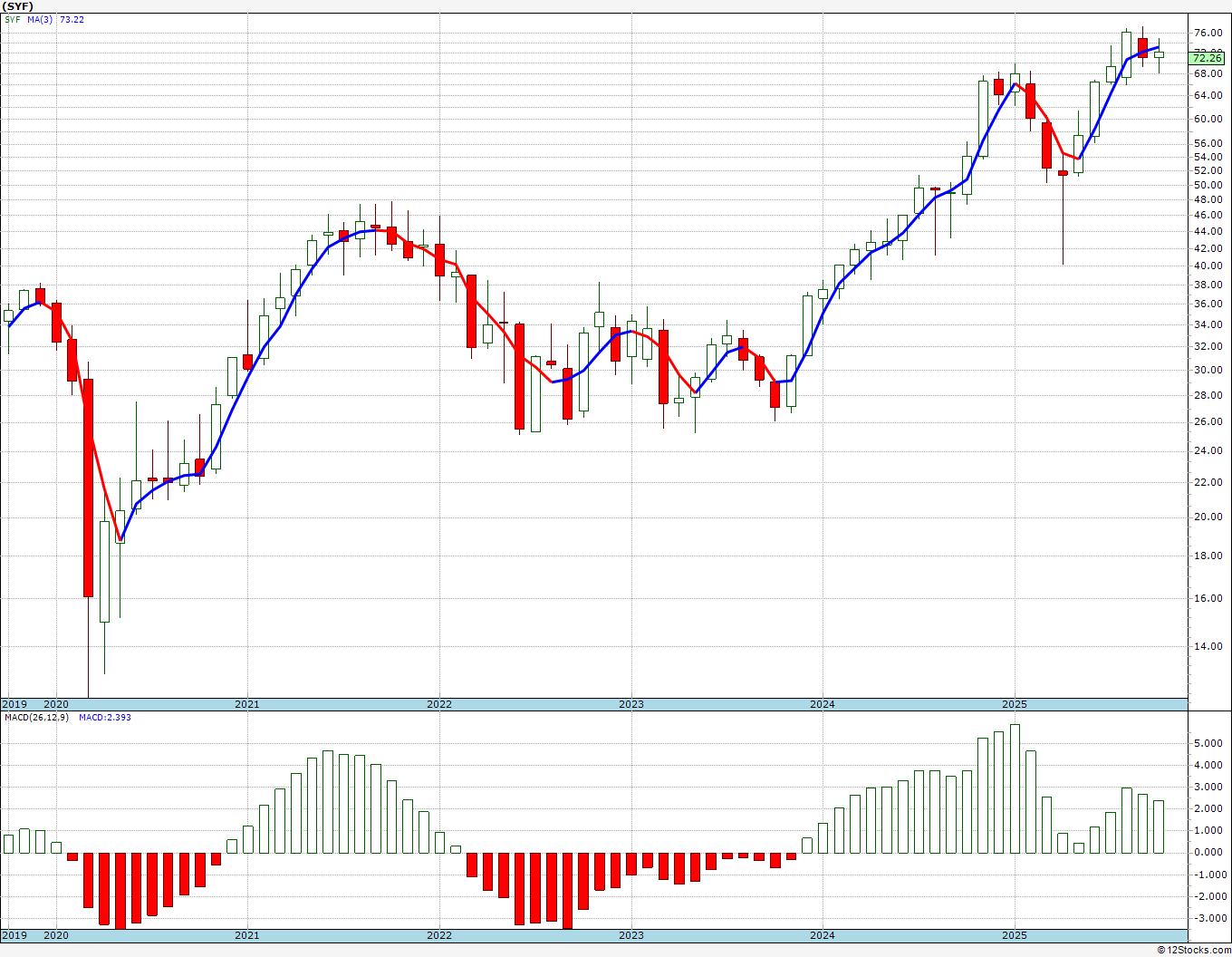The height and width of the screenshot is (957, 1232).
Task: Click 2025 on the MACD panel time axis
Action: [1015, 935]
